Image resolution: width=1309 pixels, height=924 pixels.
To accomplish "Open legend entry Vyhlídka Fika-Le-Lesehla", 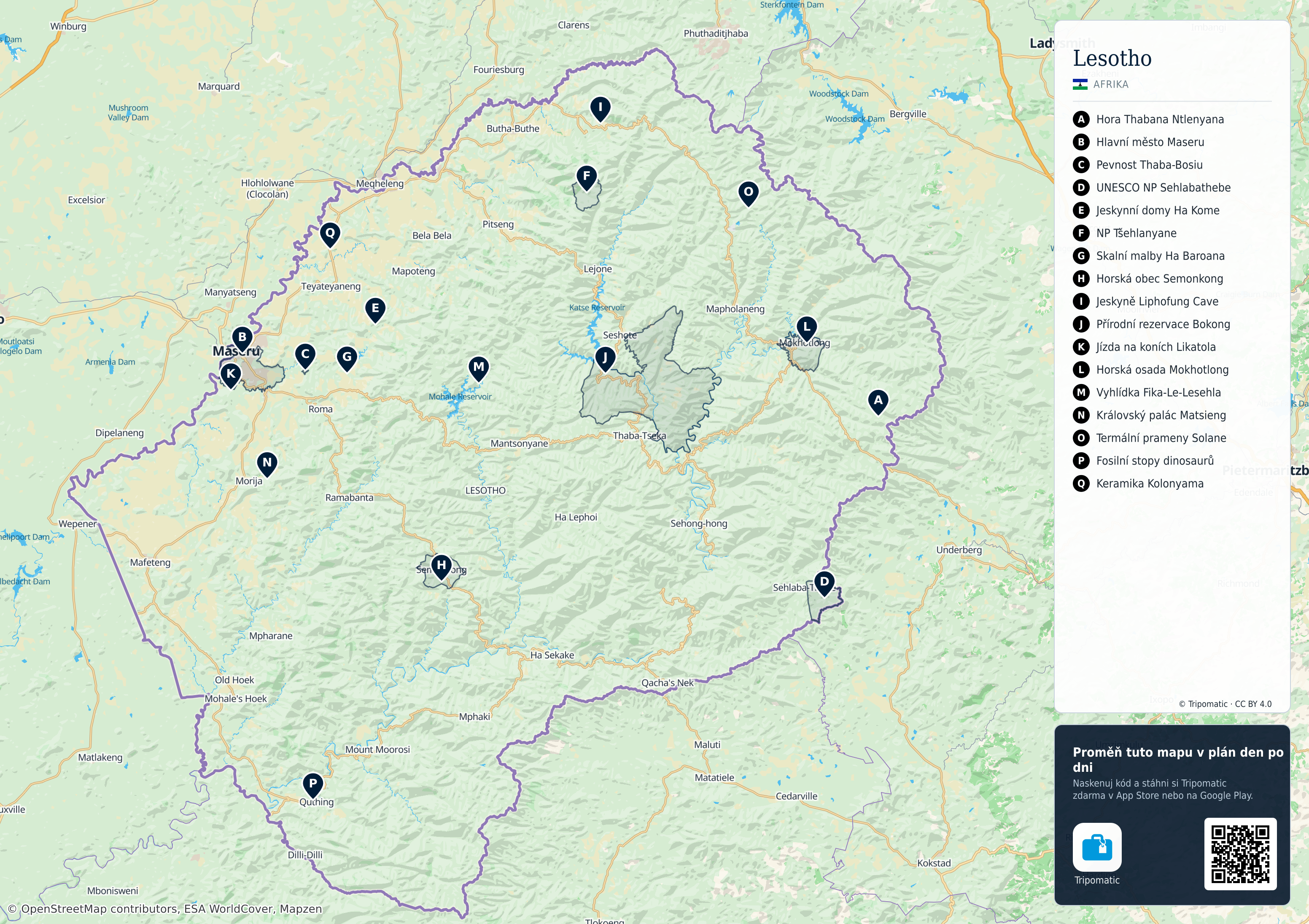I will [x=1147, y=393].
